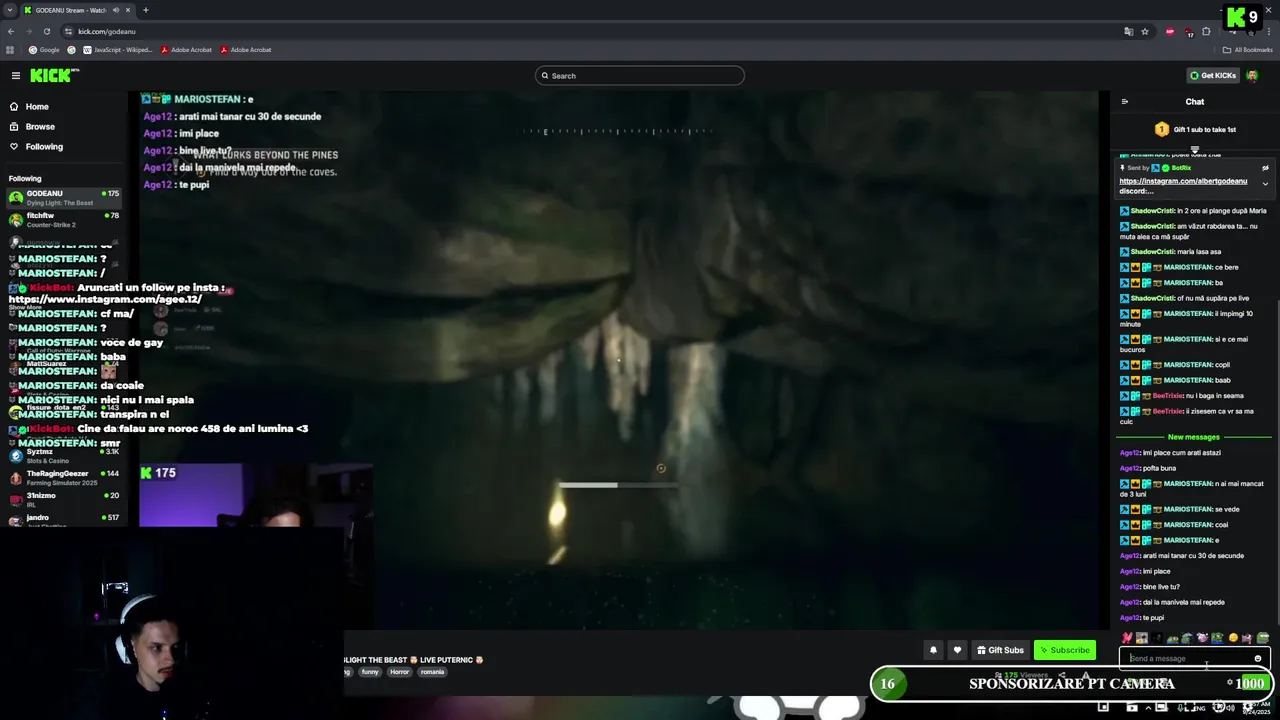
Task: Mute the GODEANU Stream tab audio
Action: [x=116, y=10]
